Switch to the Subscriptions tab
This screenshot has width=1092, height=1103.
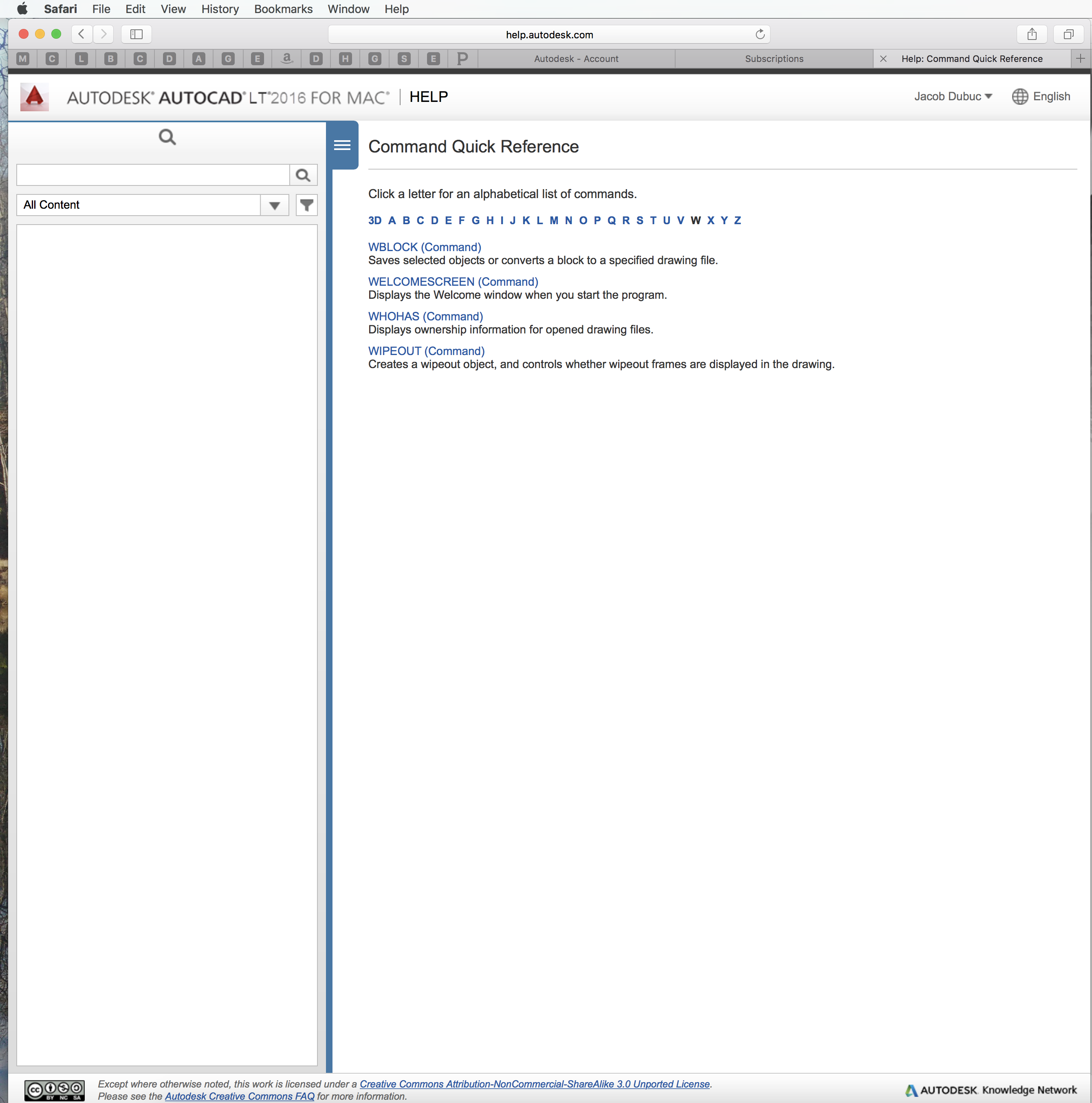[773, 59]
